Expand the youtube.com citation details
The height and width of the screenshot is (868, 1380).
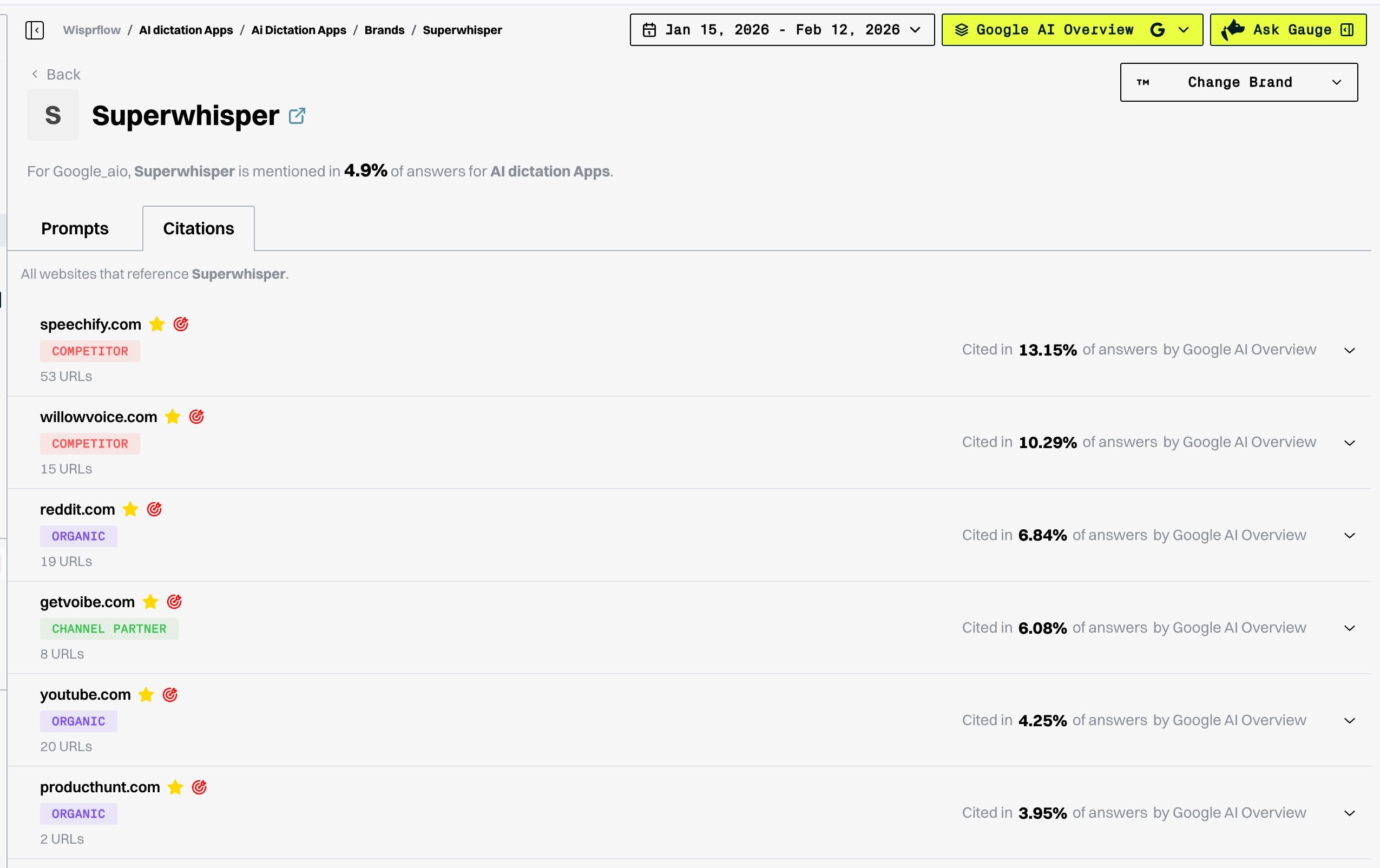pos(1349,720)
